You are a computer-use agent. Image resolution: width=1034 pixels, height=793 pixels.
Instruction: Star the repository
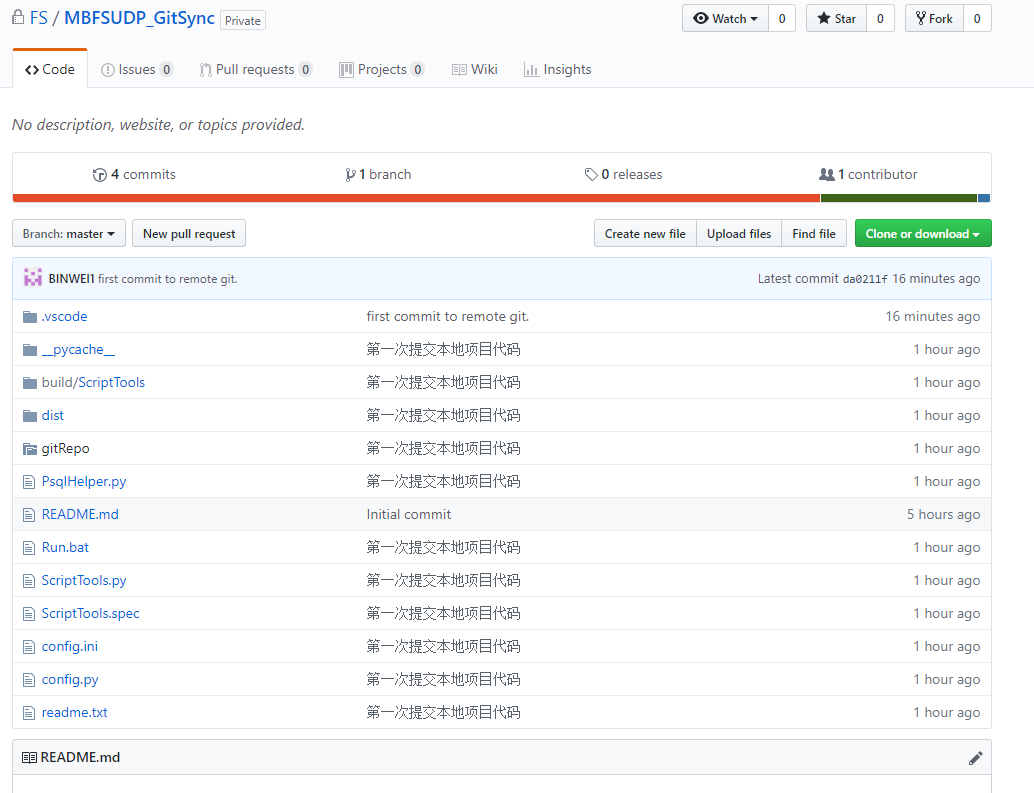tap(836, 18)
